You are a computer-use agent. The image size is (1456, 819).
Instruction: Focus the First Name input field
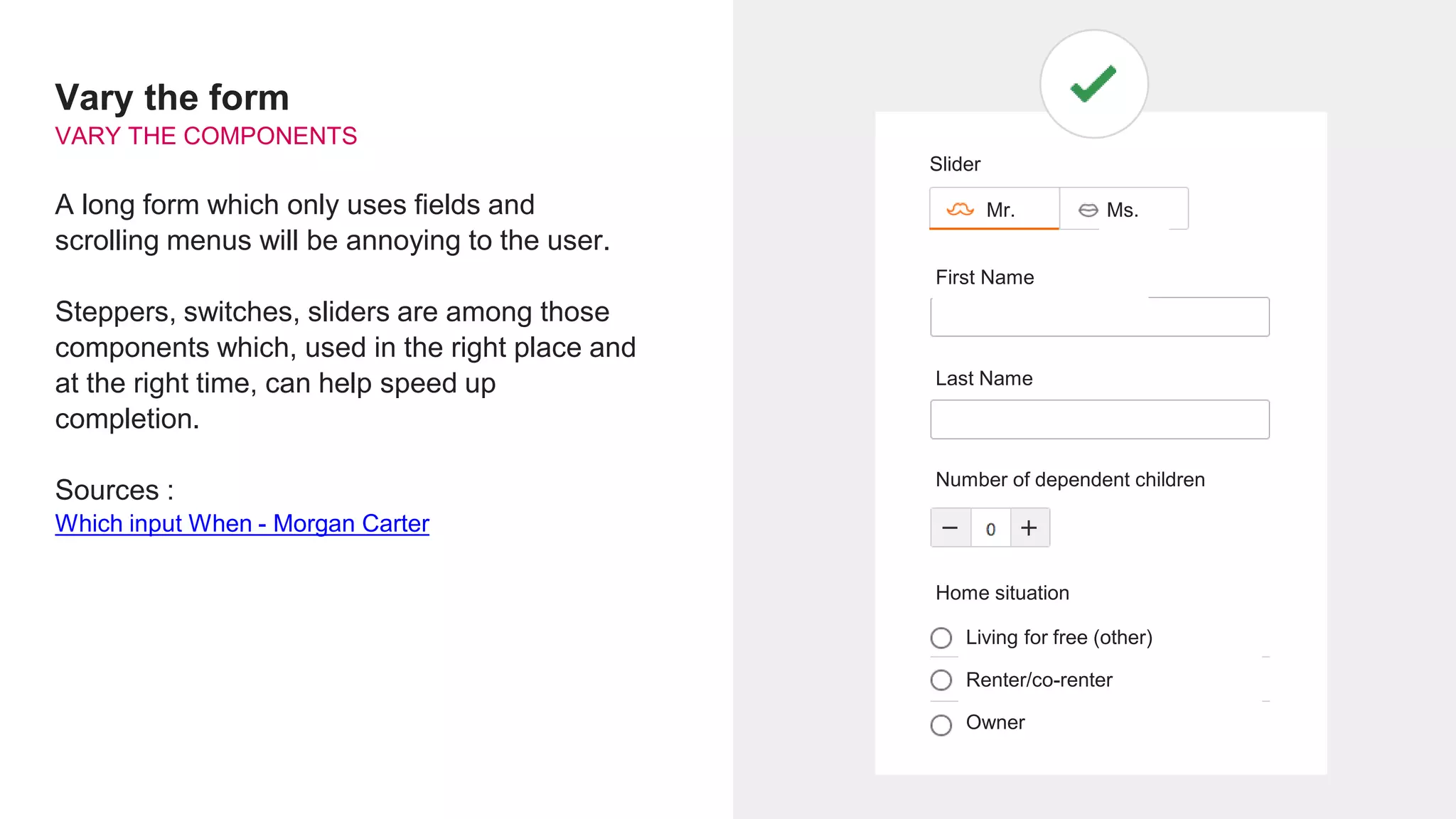pyautogui.click(x=1100, y=317)
